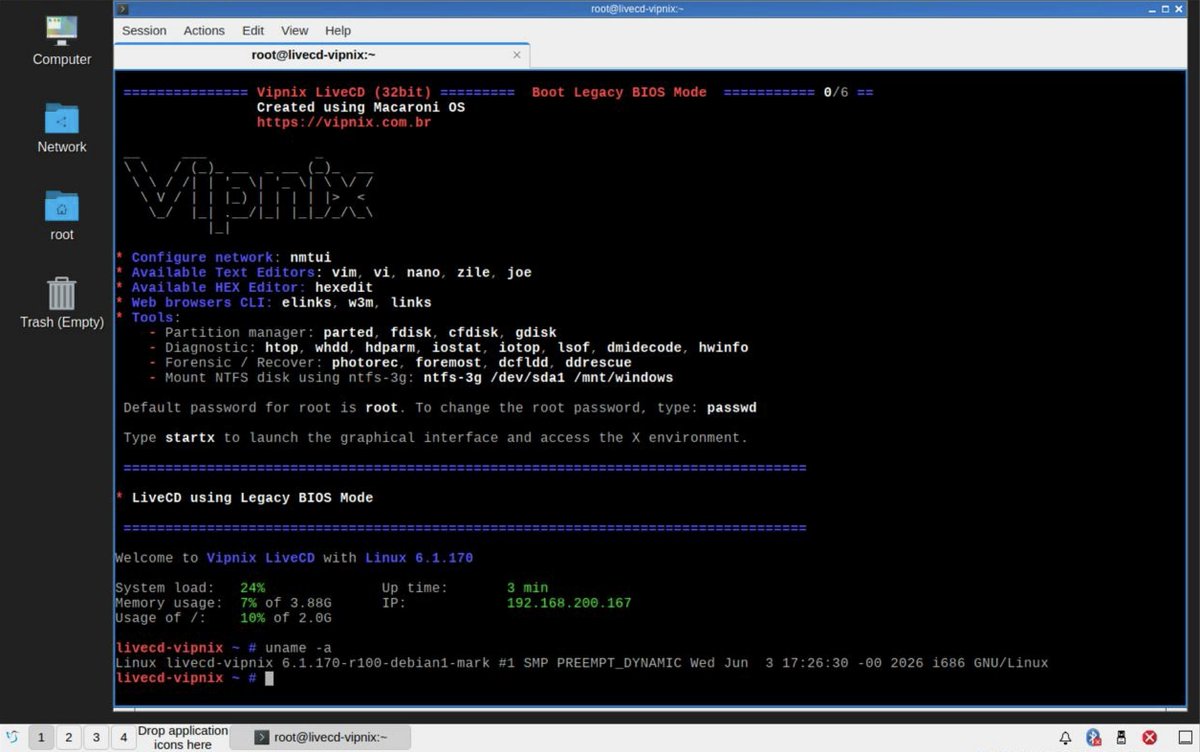Viewport: 1200px width, 752px height.
Task: Click the Memory usage value 7%
Action: [248, 602]
